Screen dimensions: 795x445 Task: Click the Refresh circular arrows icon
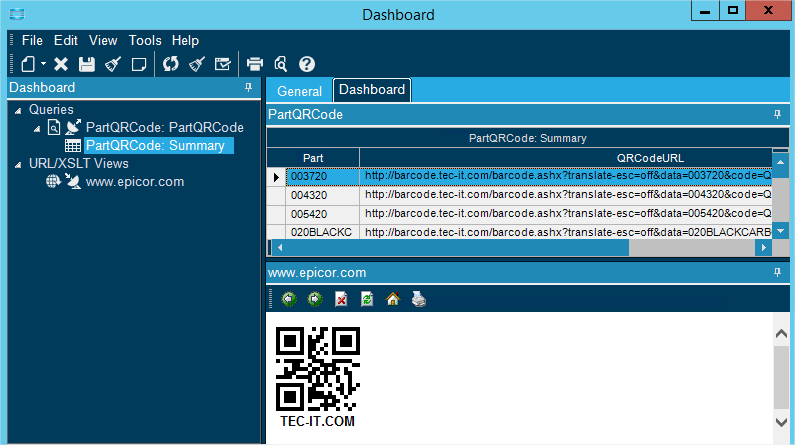click(x=171, y=64)
